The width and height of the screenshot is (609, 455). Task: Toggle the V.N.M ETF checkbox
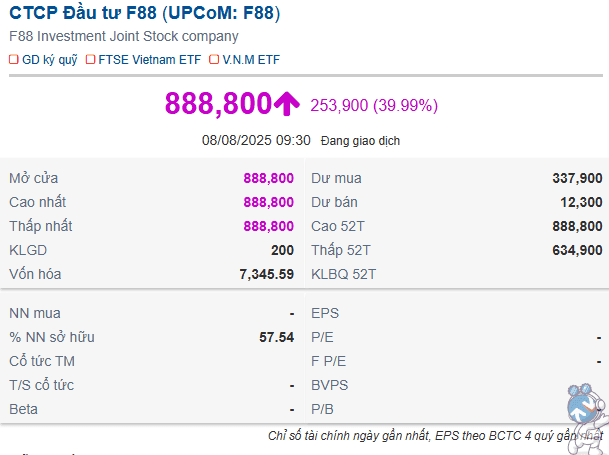(215, 59)
